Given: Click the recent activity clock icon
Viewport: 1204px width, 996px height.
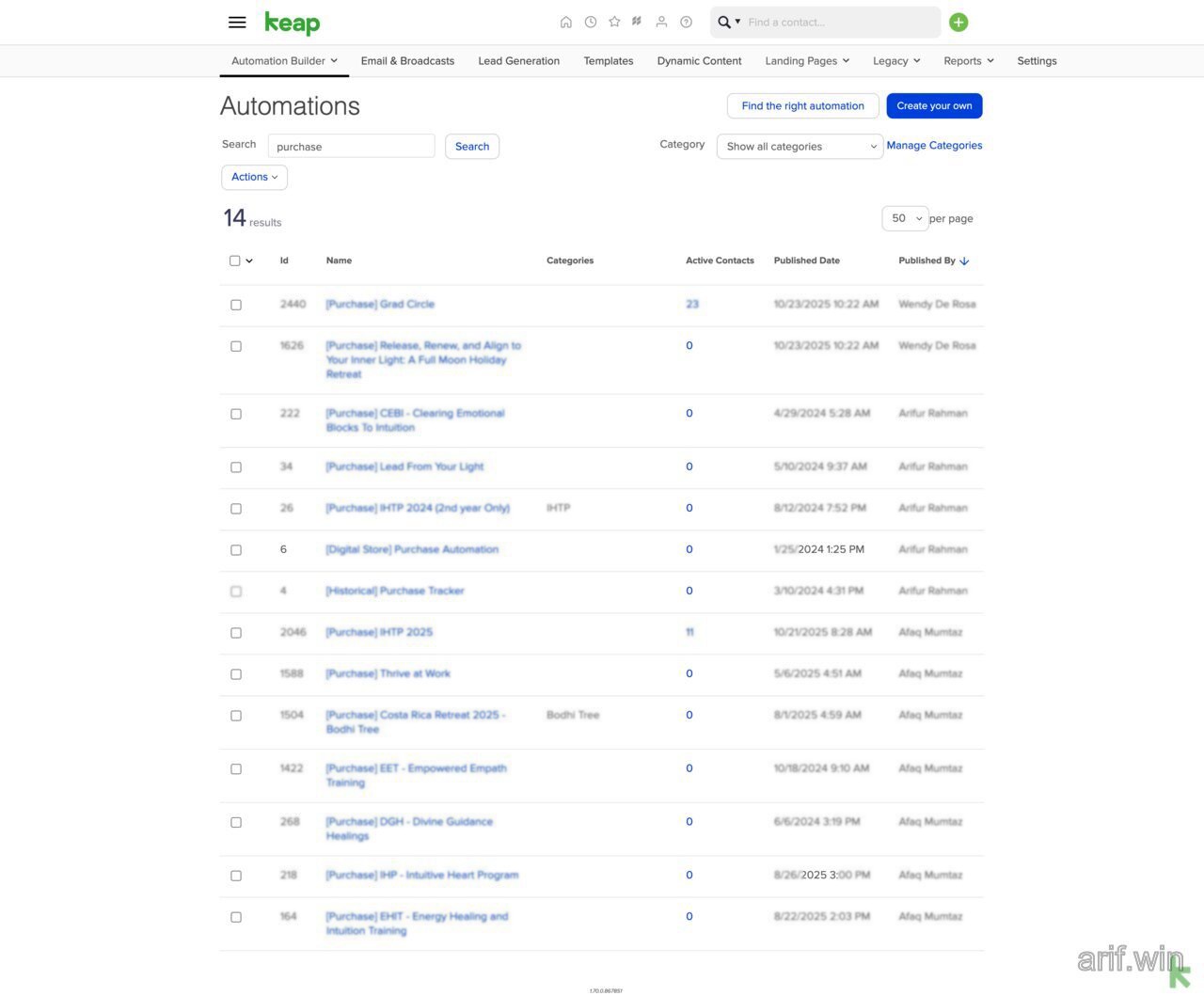Looking at the screenshot, I should (590, 22).
